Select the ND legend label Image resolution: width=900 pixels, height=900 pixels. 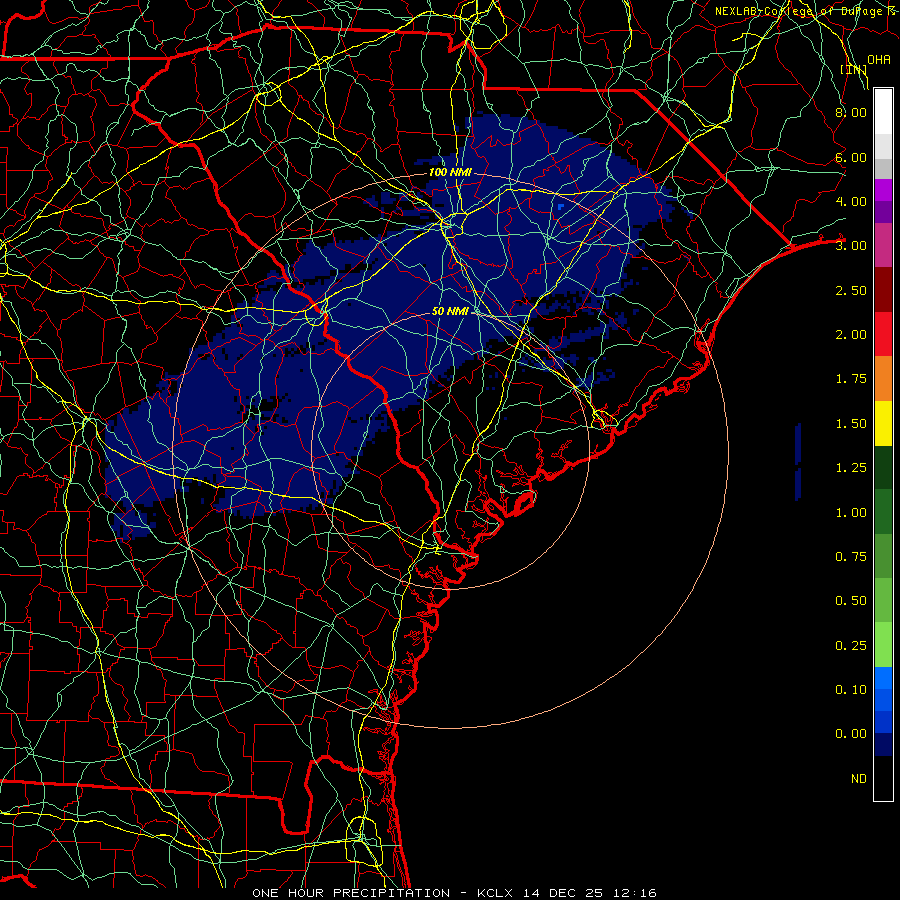pyautogui.click(x=859, y=779)
